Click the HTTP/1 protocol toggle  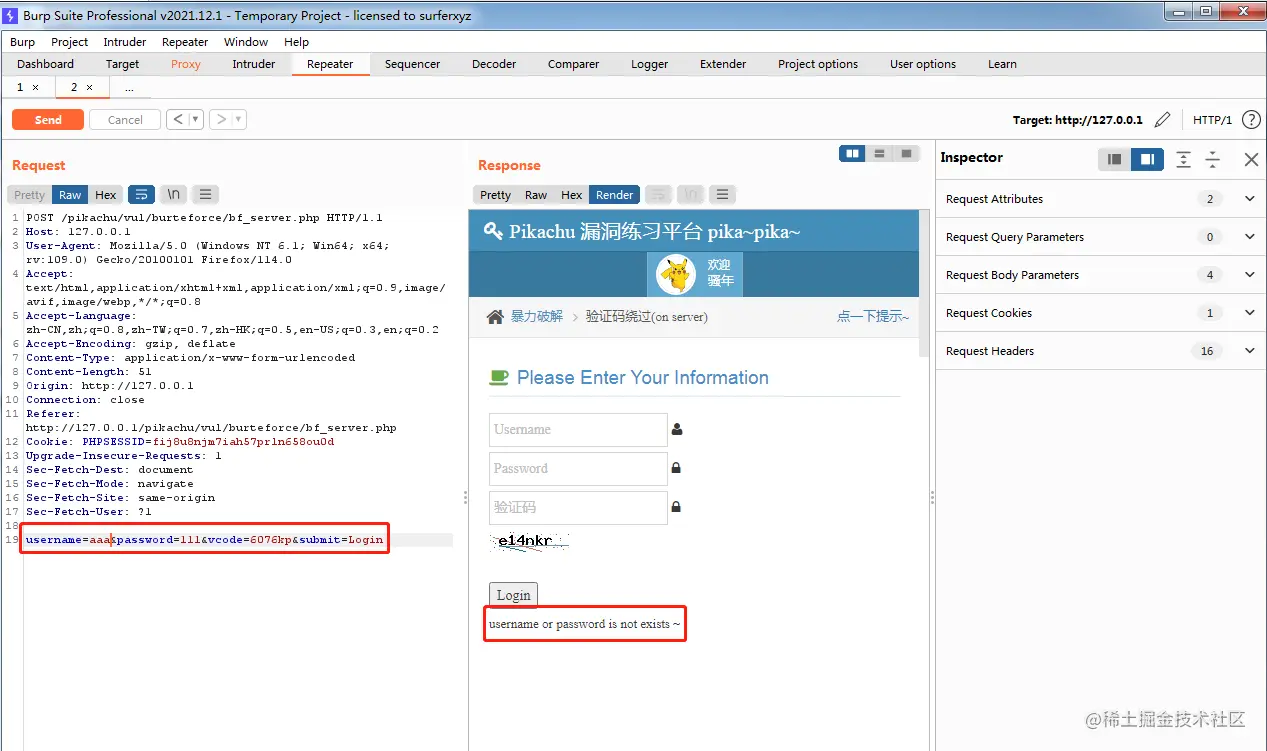[x=1212, y=120]
